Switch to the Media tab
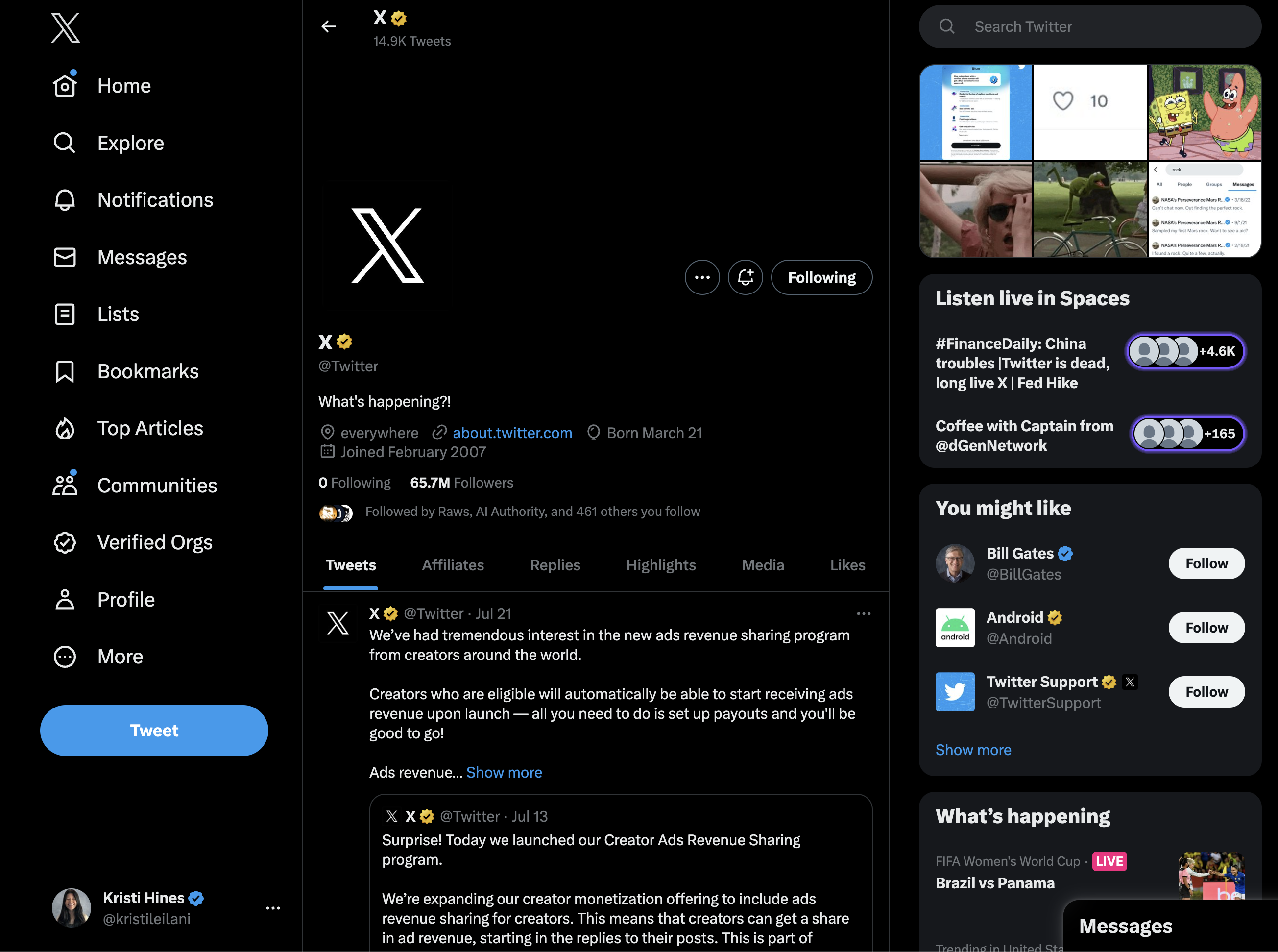1278x952 pixels. click(x=763, y=563)
